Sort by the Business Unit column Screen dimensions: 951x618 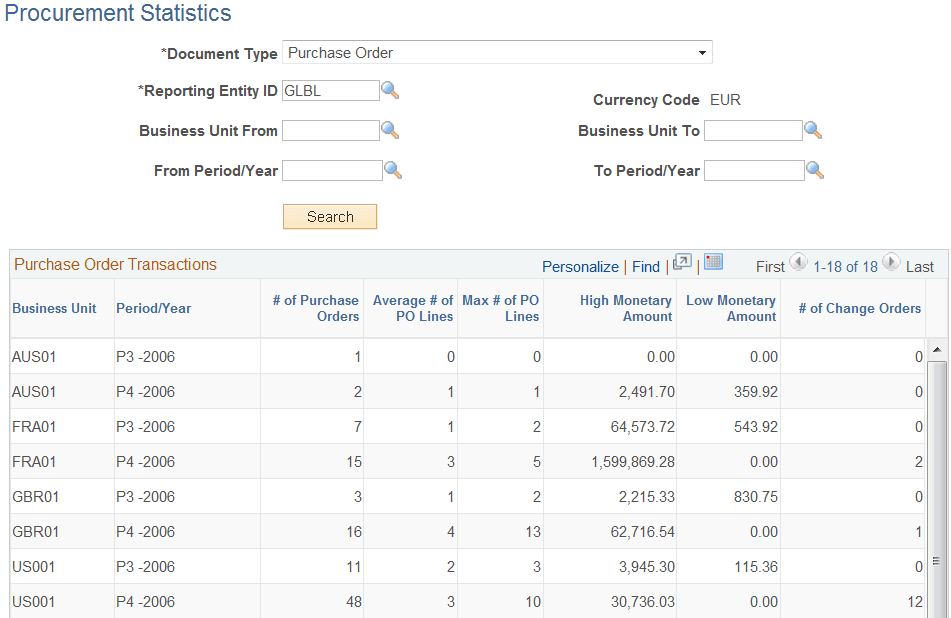click(x=54, y=308)
